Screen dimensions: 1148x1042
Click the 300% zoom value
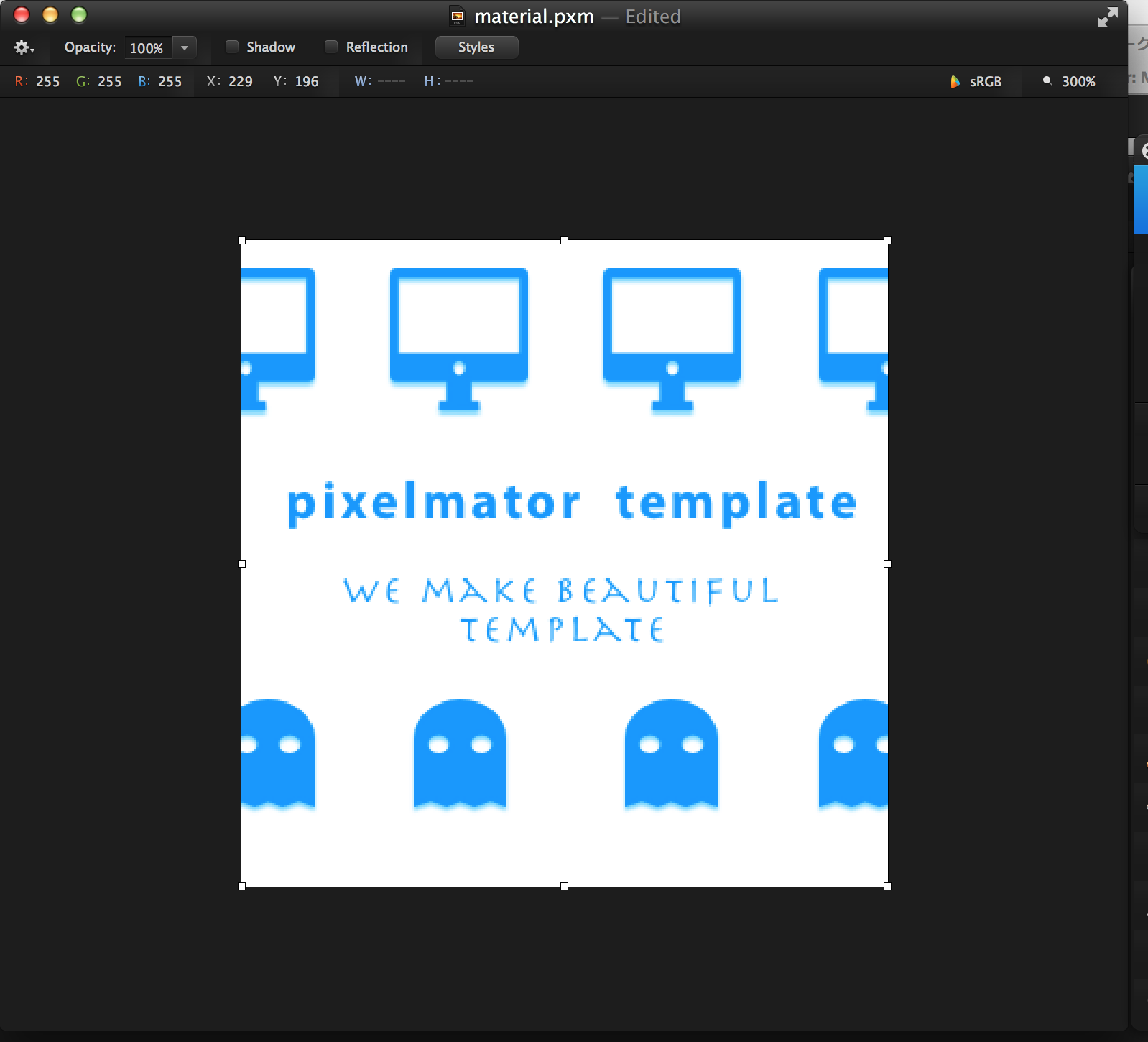(1078, 81)
